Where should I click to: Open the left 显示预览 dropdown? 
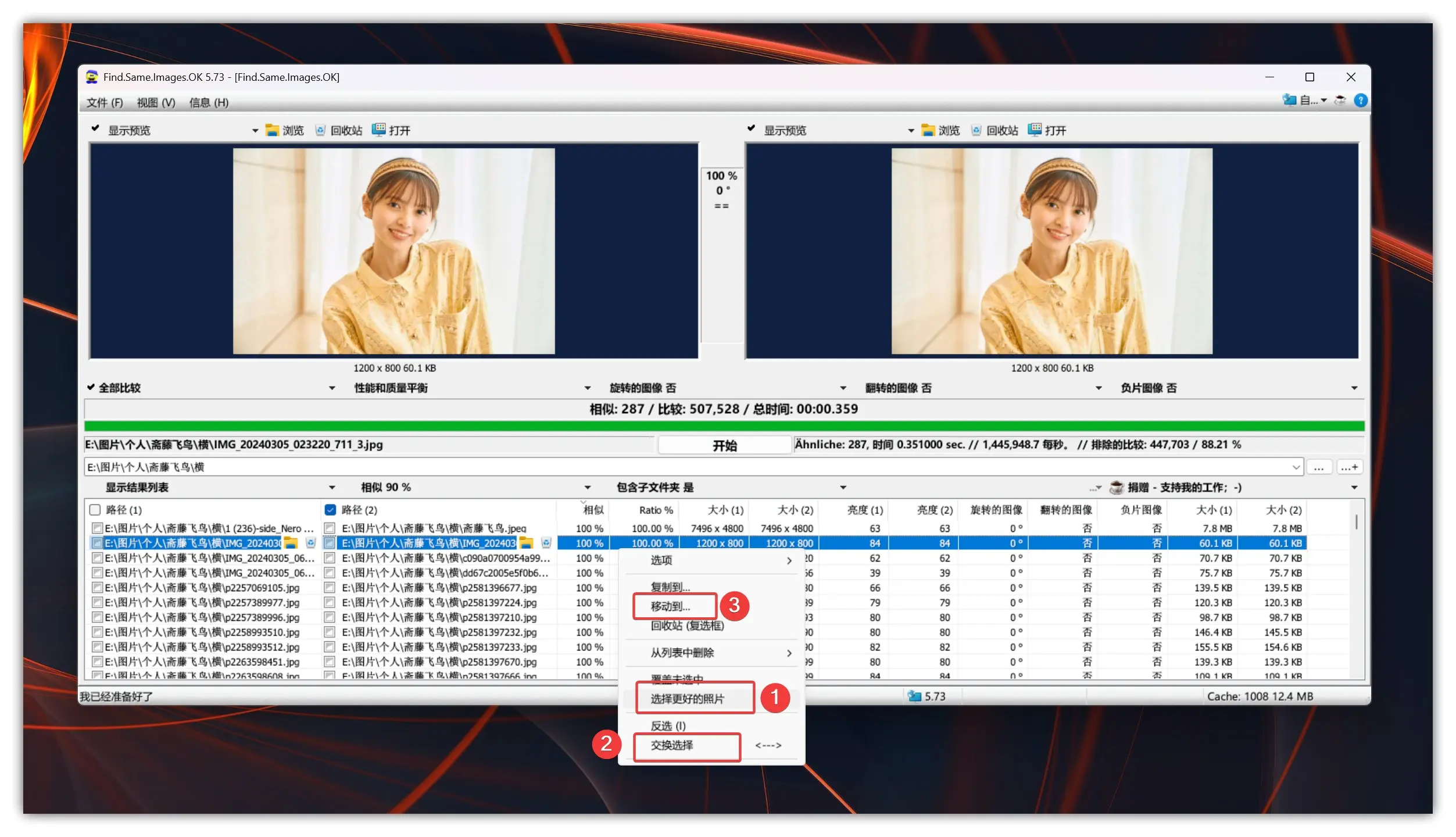coord(255,131)
